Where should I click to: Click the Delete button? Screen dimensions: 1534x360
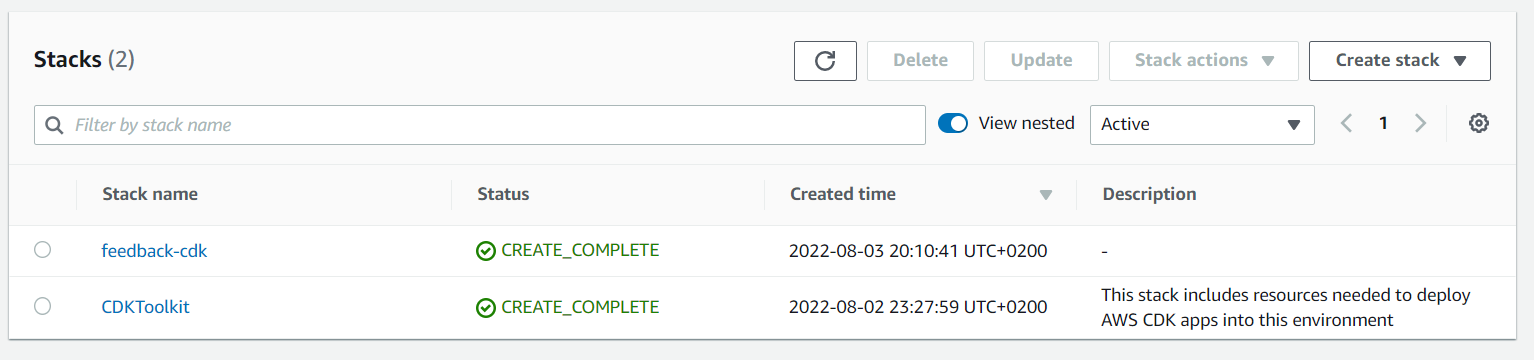920,61
